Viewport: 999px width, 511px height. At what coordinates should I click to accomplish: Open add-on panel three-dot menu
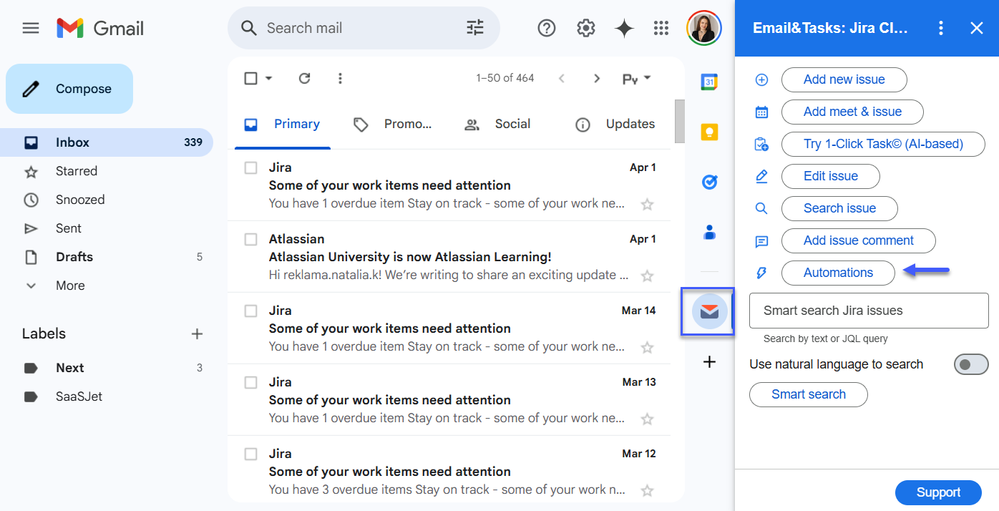pyautogui.click(x=940, y=28)
